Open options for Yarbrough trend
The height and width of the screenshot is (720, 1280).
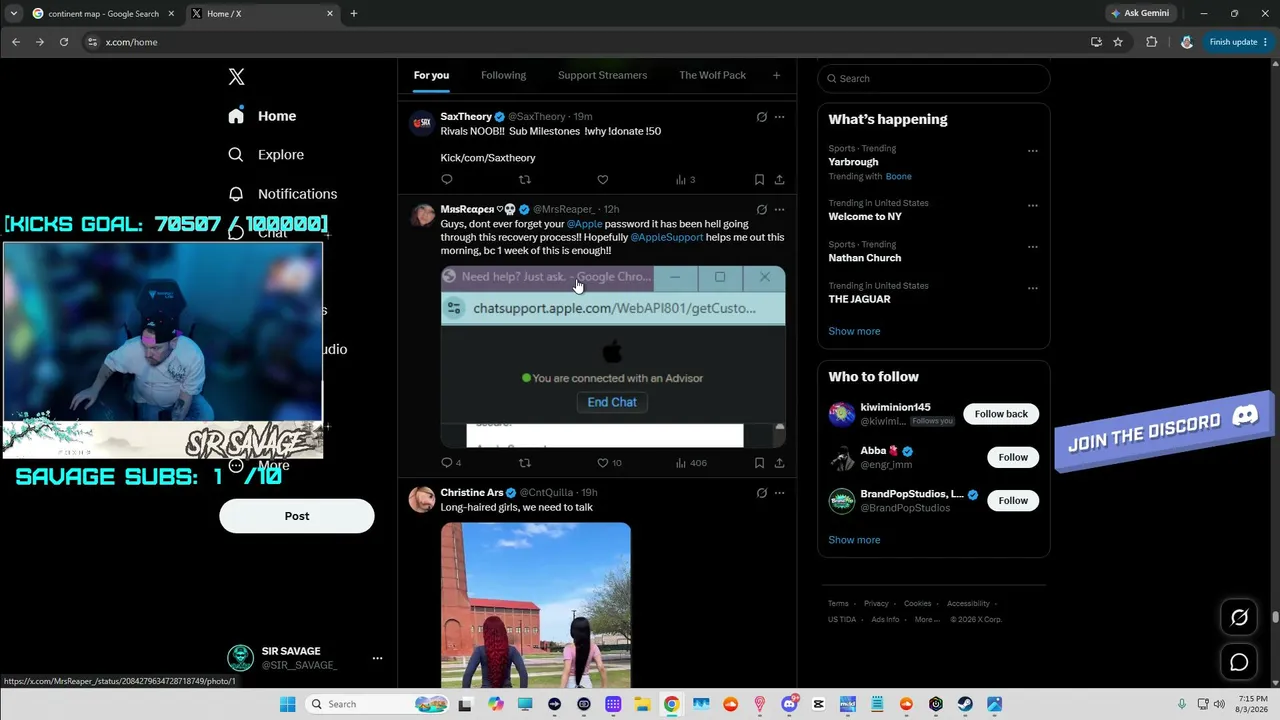pyautogui.click(x=1033, y=152)
